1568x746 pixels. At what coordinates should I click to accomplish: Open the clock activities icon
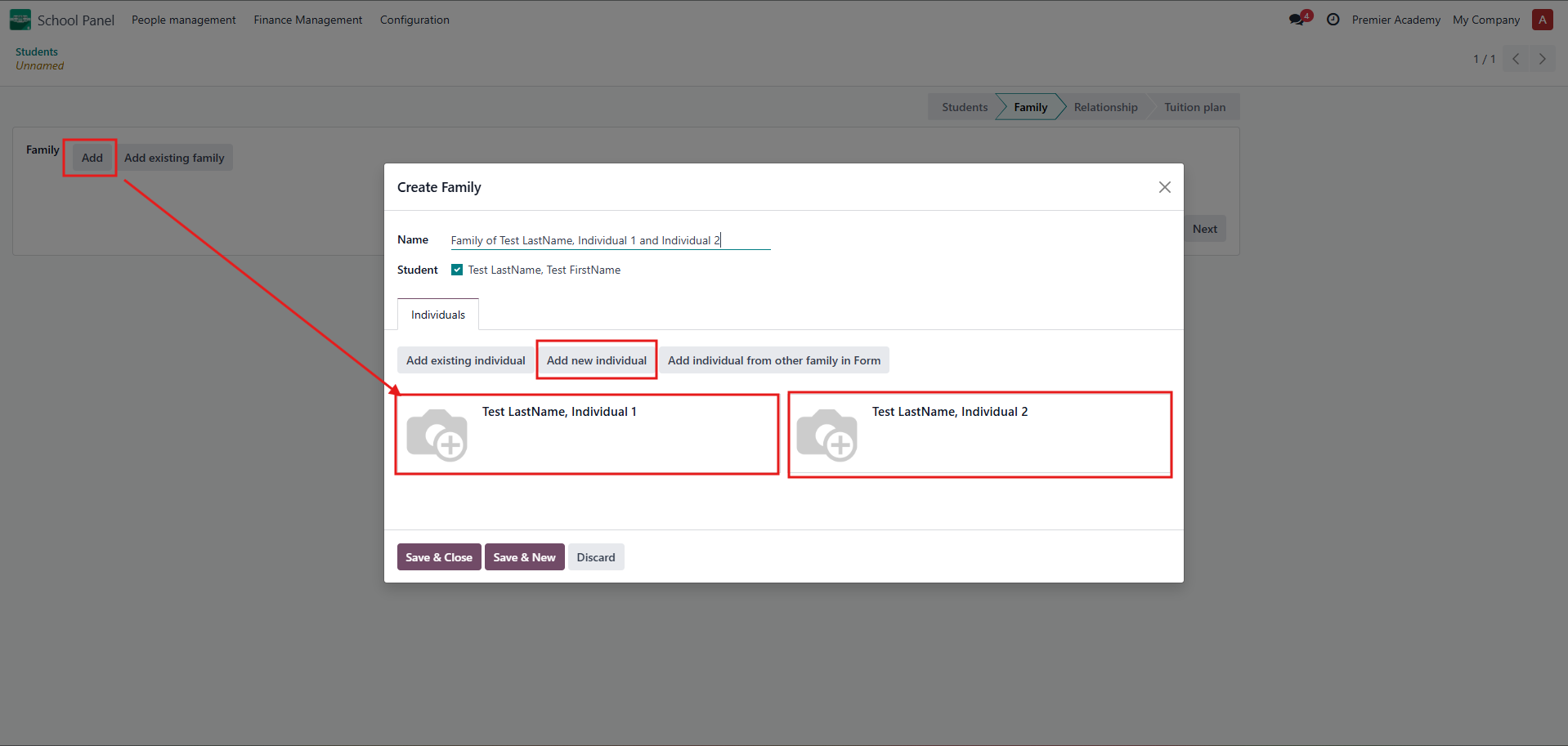1333,20
